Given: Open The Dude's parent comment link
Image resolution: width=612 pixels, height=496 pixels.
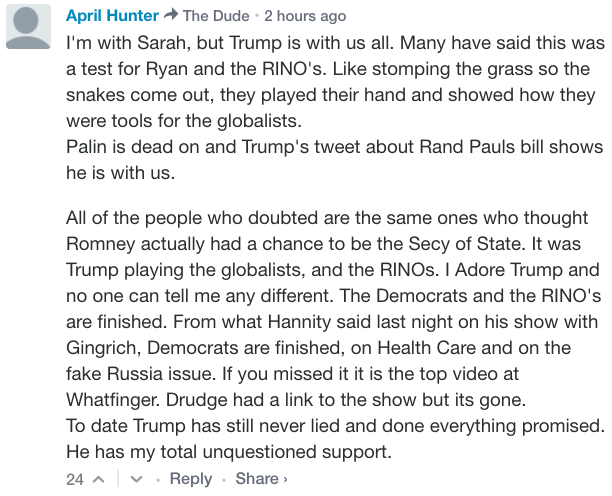Looking at the screenshot, I should click(216, 16).
